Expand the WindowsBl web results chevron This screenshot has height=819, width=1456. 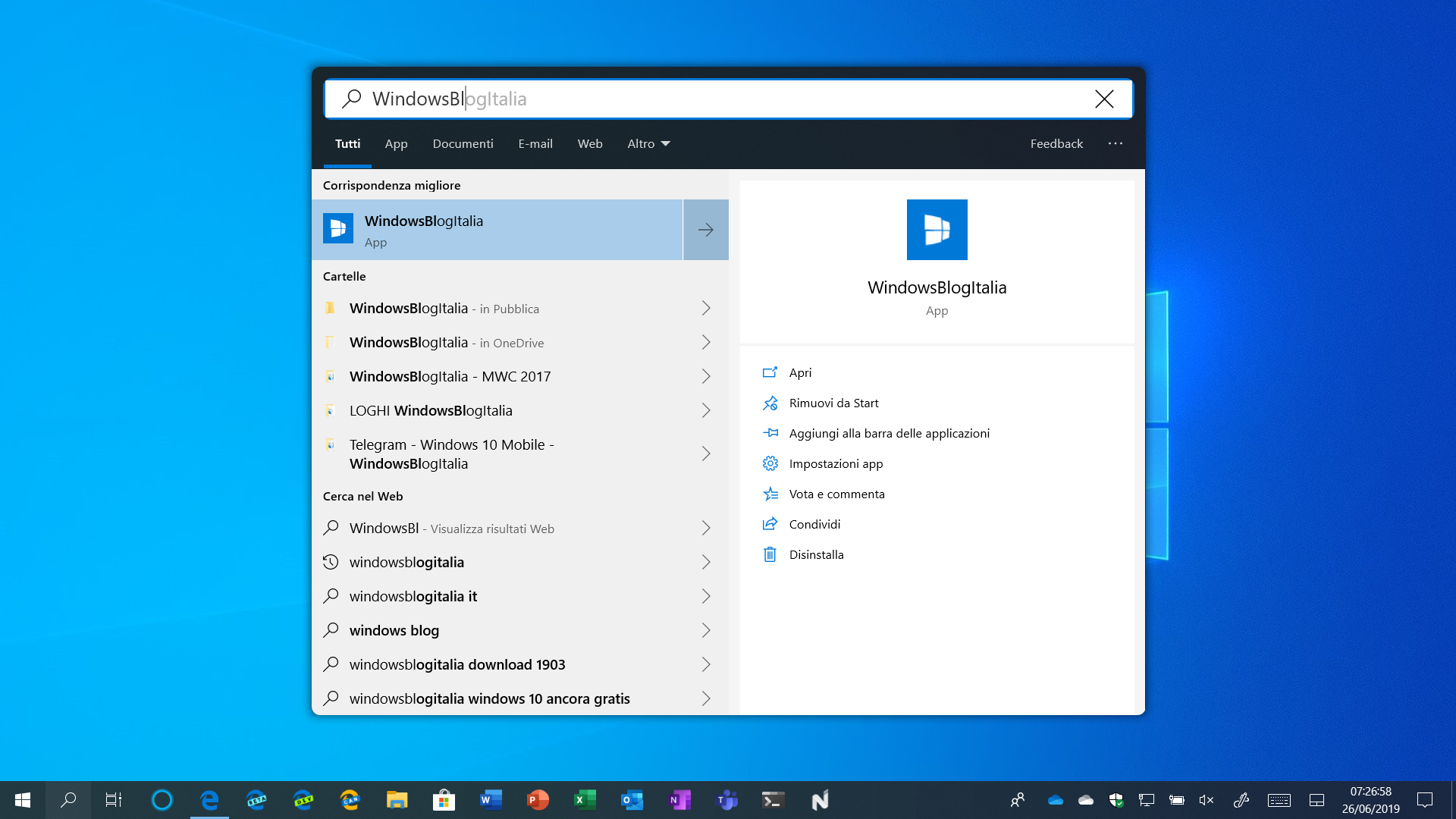(706, 528)
